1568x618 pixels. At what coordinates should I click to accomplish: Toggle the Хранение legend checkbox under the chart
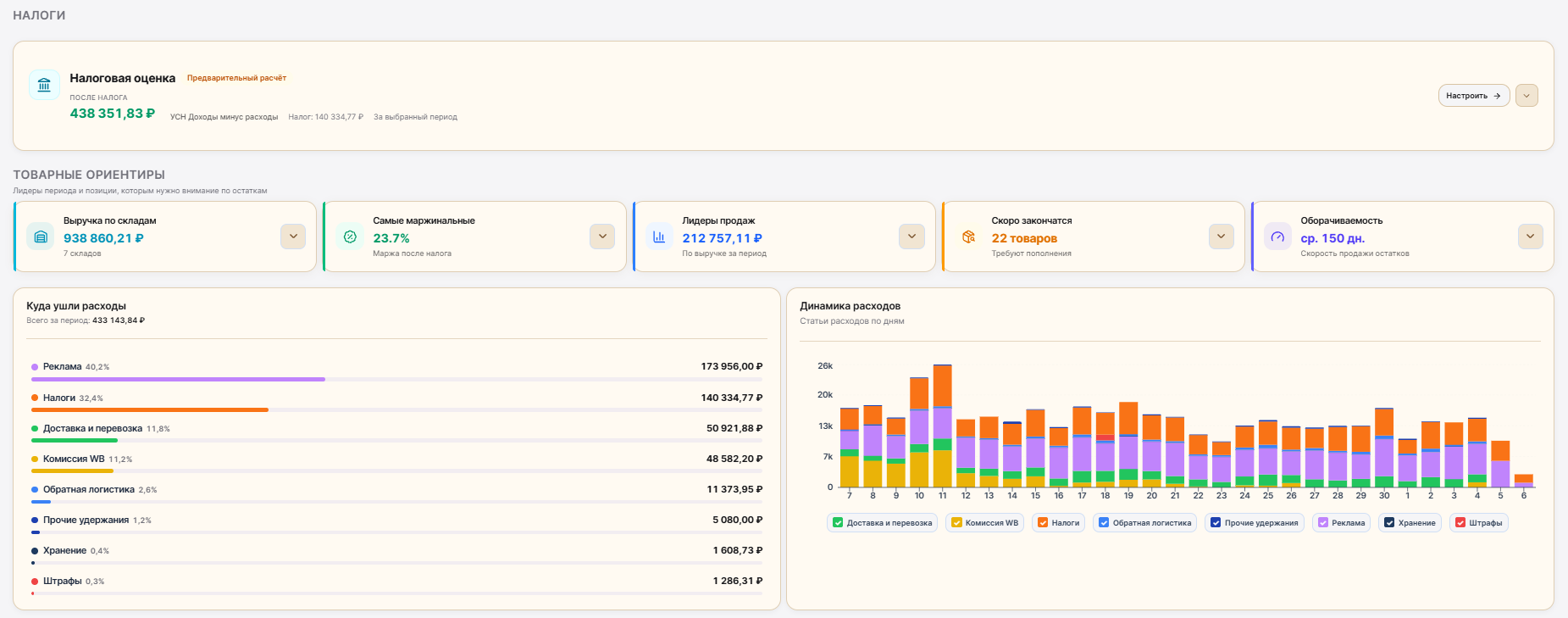point(1389,523)
